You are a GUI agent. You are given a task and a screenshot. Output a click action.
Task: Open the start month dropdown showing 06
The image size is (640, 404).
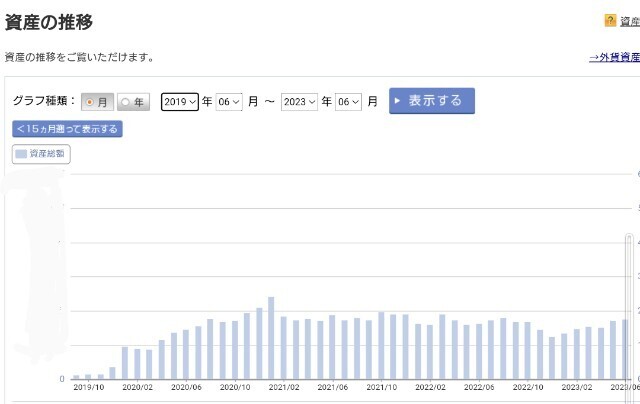point(229,102)
